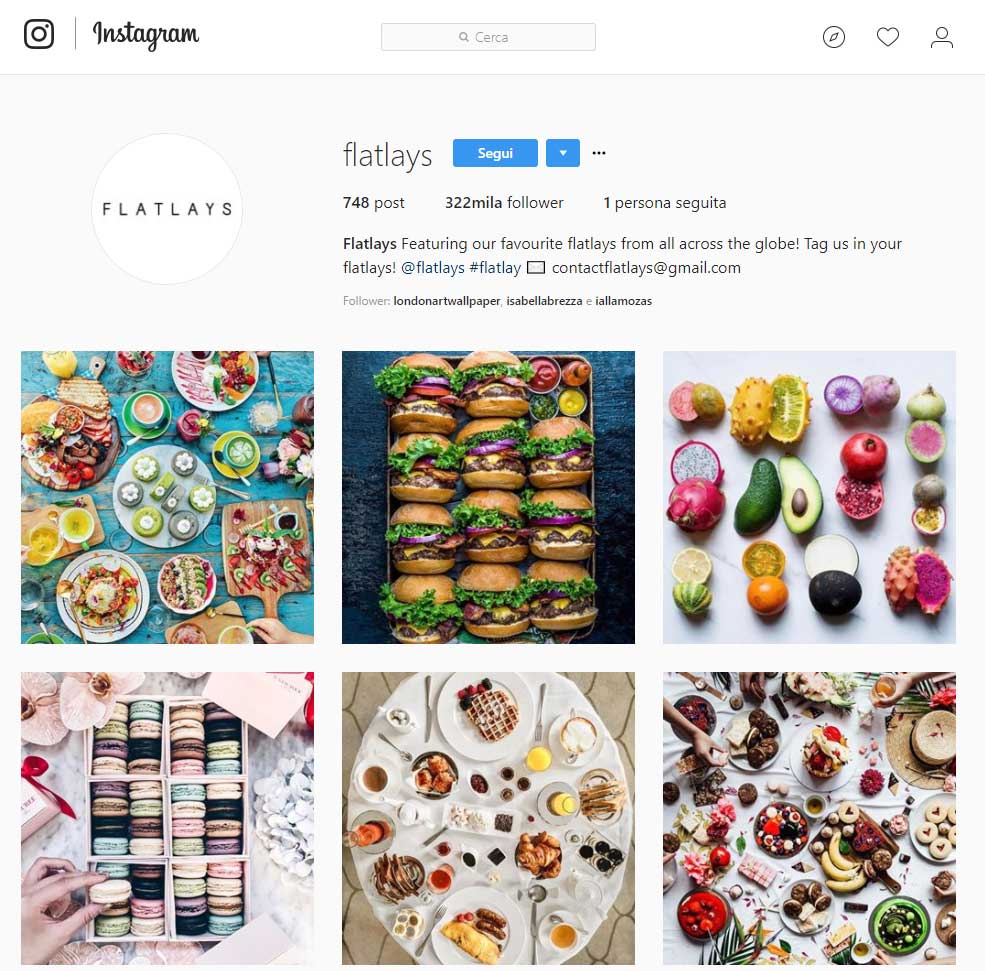
Task: Open the #flatlay hashtag link
Action: [x=495, y=268]
